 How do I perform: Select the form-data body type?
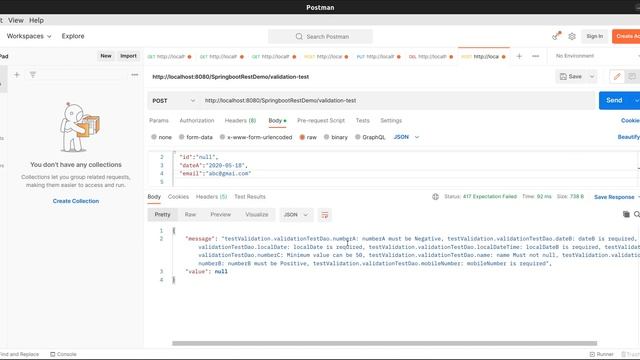click(196, 137)
